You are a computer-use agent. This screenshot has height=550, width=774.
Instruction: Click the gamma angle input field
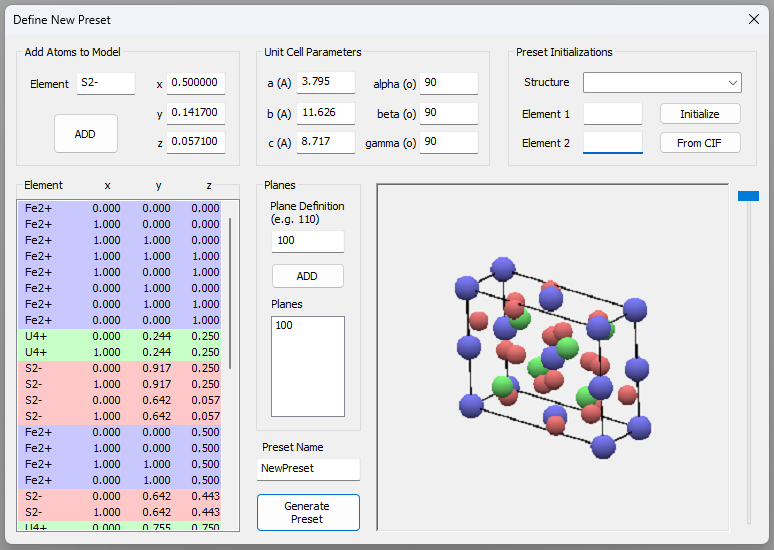448,142
